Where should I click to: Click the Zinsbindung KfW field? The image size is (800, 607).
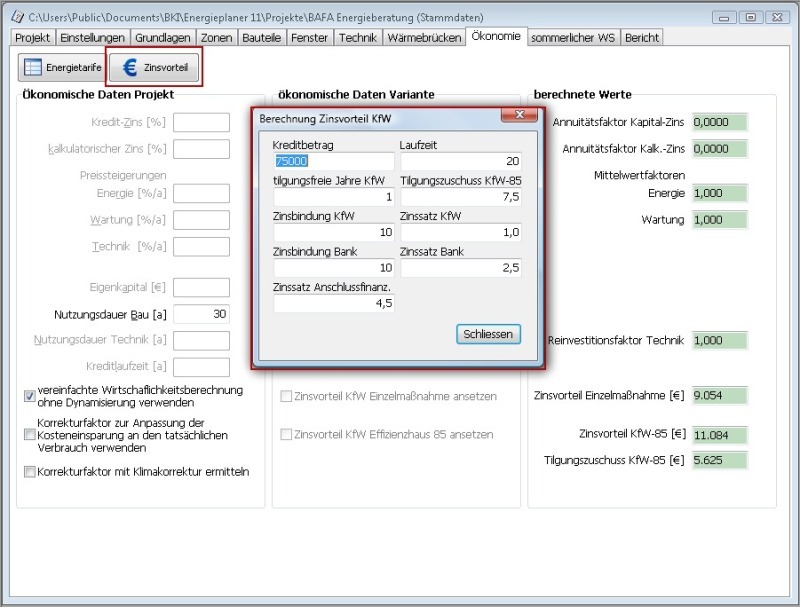tap(334, 233)
